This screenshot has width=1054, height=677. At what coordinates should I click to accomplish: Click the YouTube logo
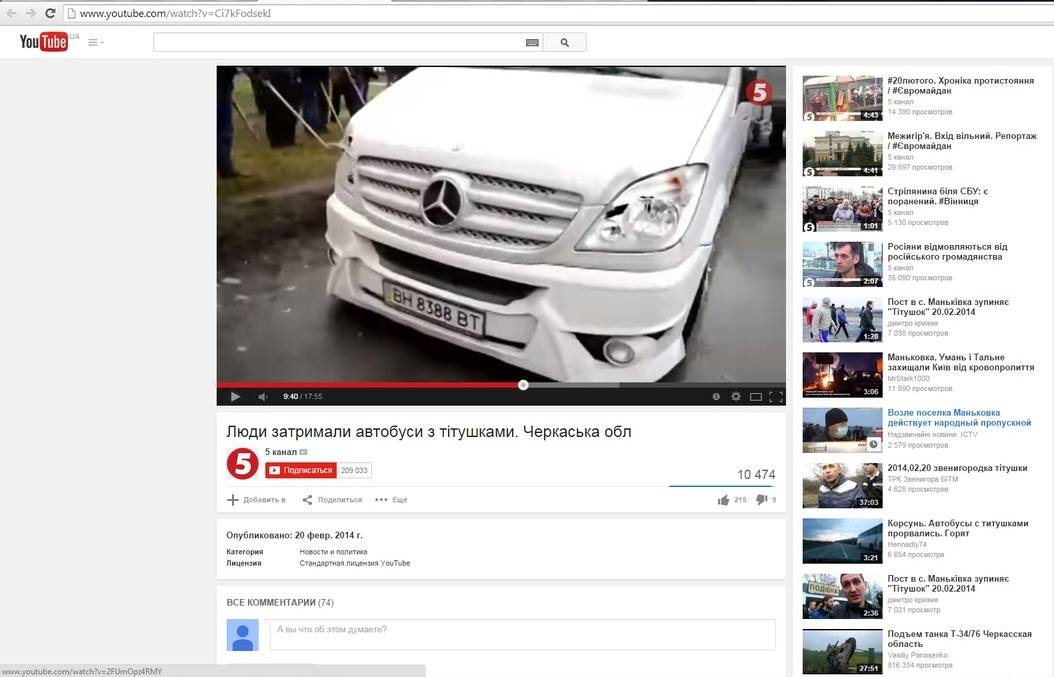[44, 41]
